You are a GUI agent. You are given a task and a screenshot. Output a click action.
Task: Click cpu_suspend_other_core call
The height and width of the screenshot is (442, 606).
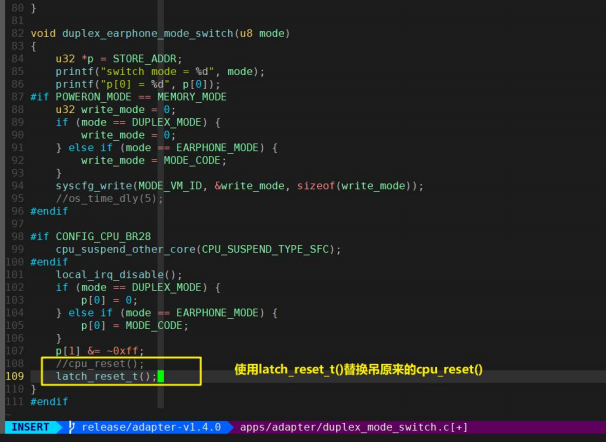click(198, 249)
